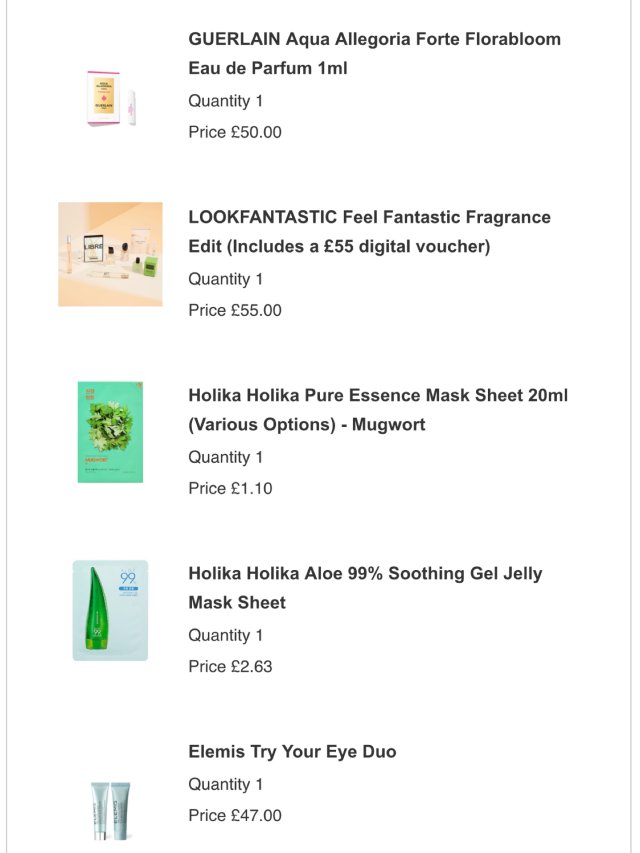
Task: Open the LOOKFANTASTIC Fragrance Edit product image
Action: click(110, 254)
